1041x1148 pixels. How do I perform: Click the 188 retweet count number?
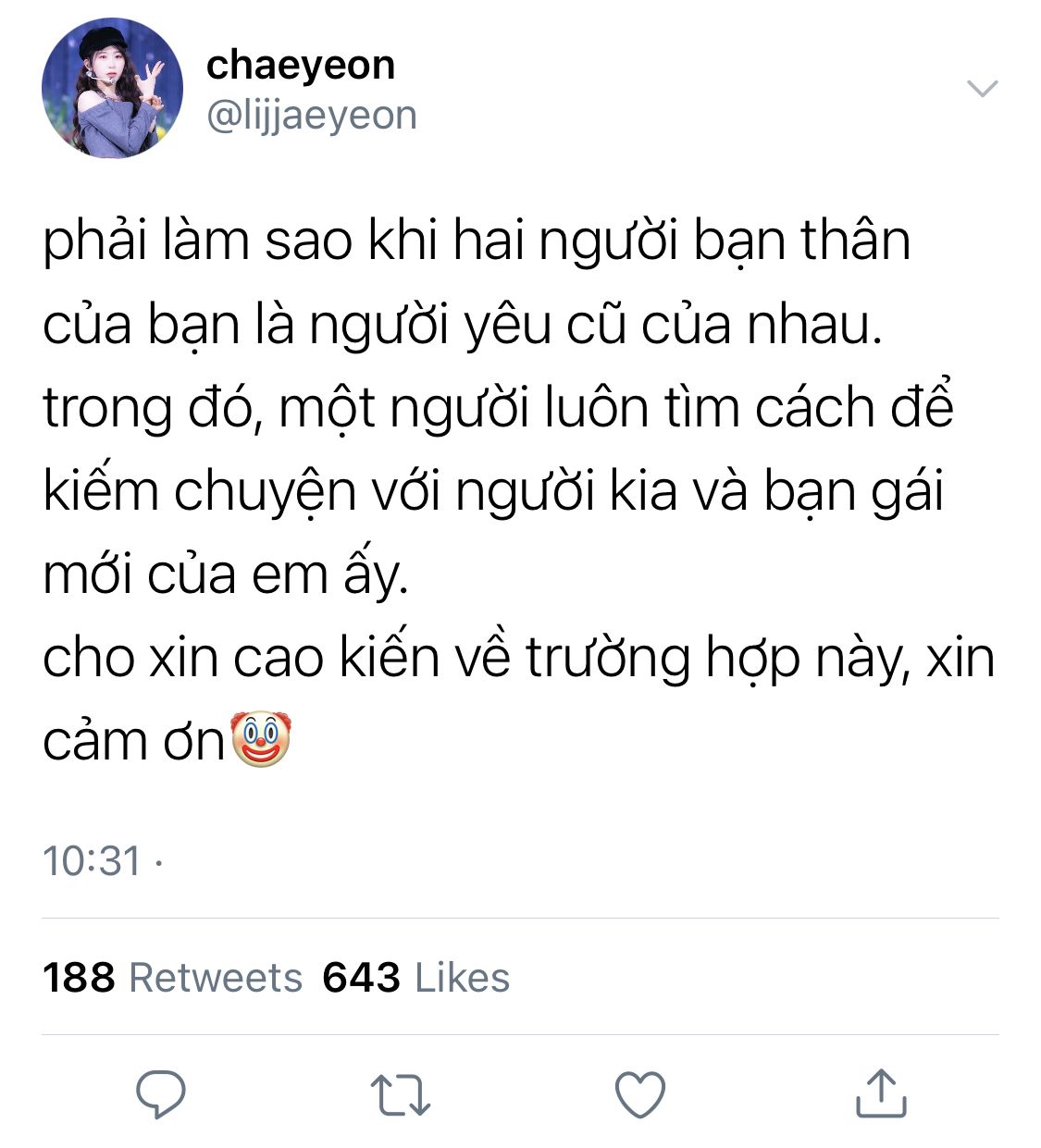coord(79,978)
